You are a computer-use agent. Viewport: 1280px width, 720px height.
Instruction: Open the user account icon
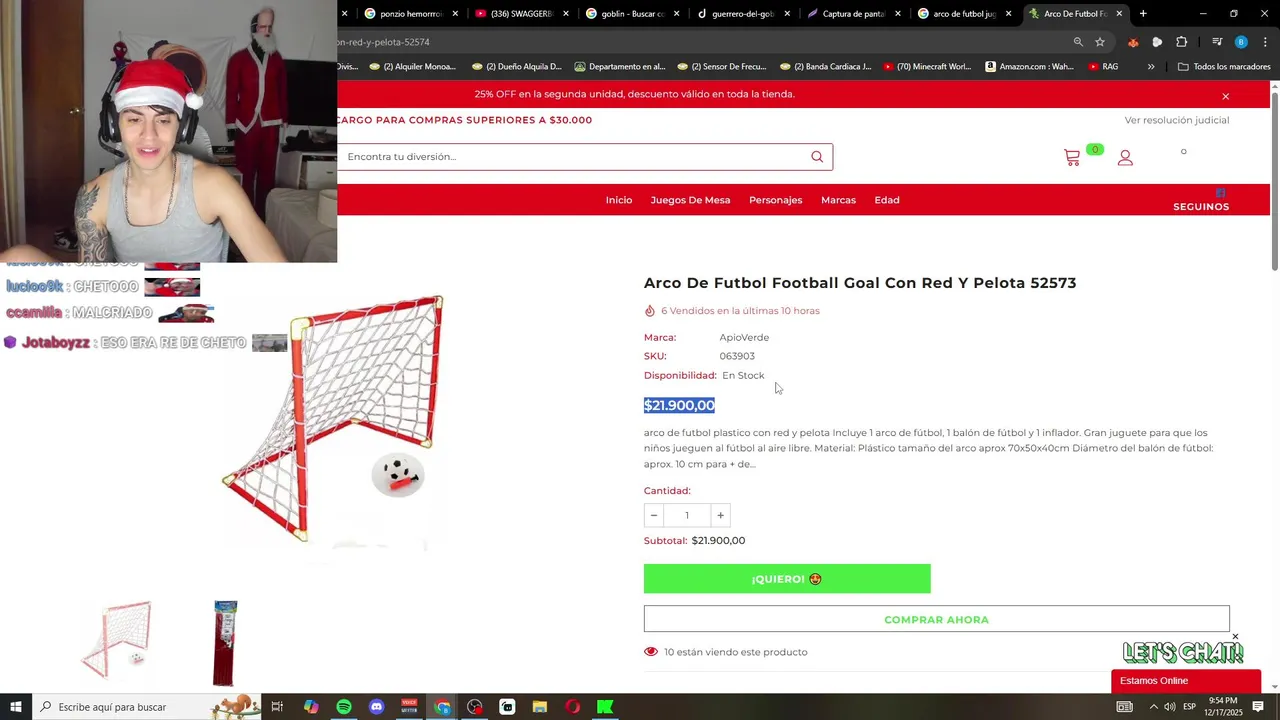(x=1125, y=157)
